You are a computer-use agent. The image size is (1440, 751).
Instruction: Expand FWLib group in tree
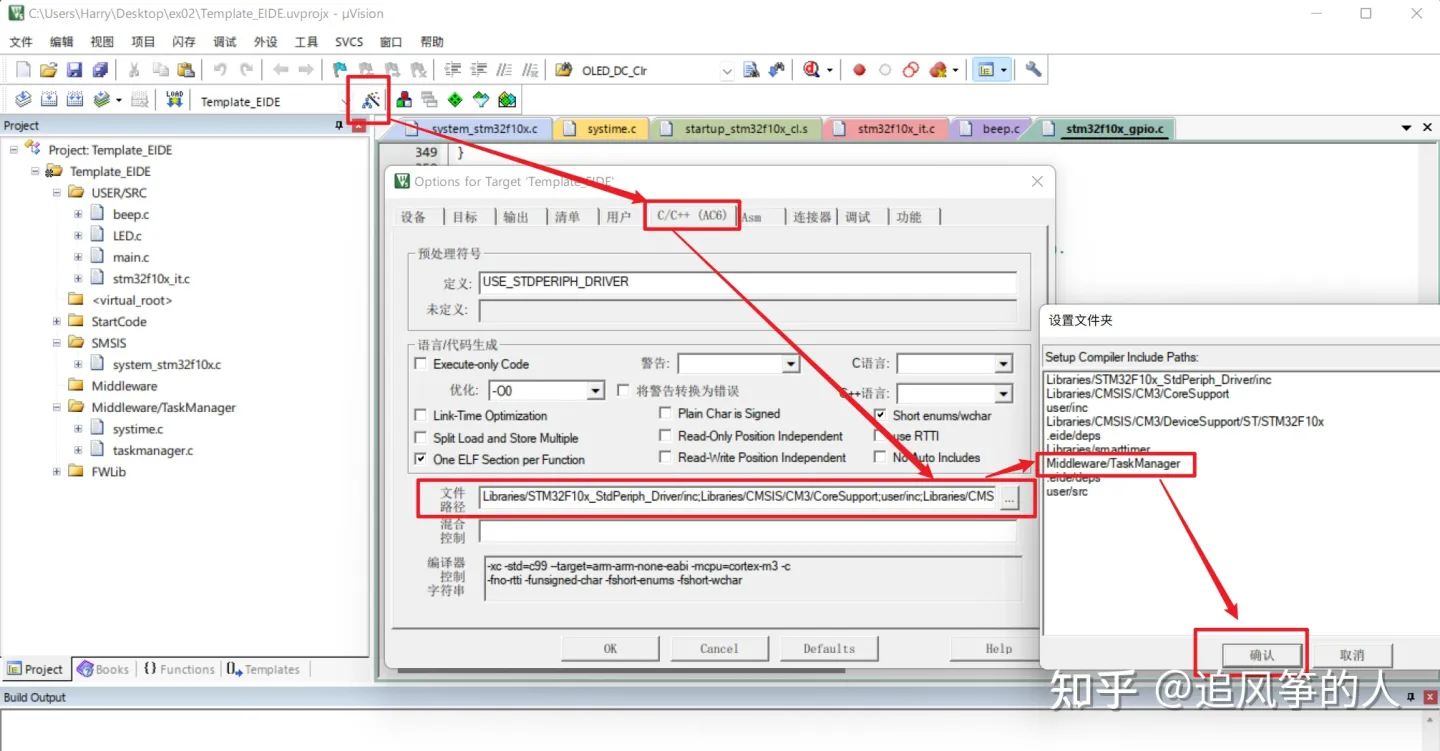pyautogui.click(x=57, y=471)
